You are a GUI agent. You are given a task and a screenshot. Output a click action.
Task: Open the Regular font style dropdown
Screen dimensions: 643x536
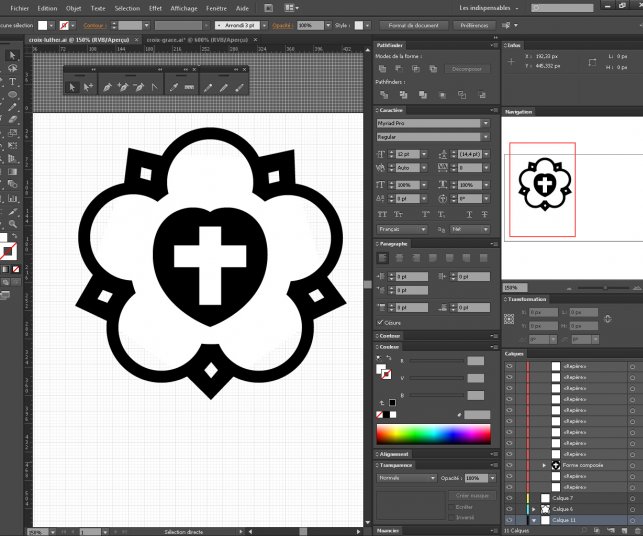486,137
